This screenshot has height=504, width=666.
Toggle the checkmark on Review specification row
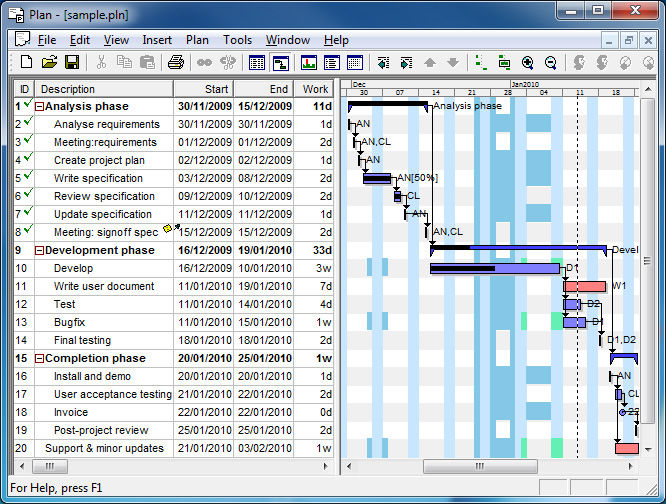[28, 194]
